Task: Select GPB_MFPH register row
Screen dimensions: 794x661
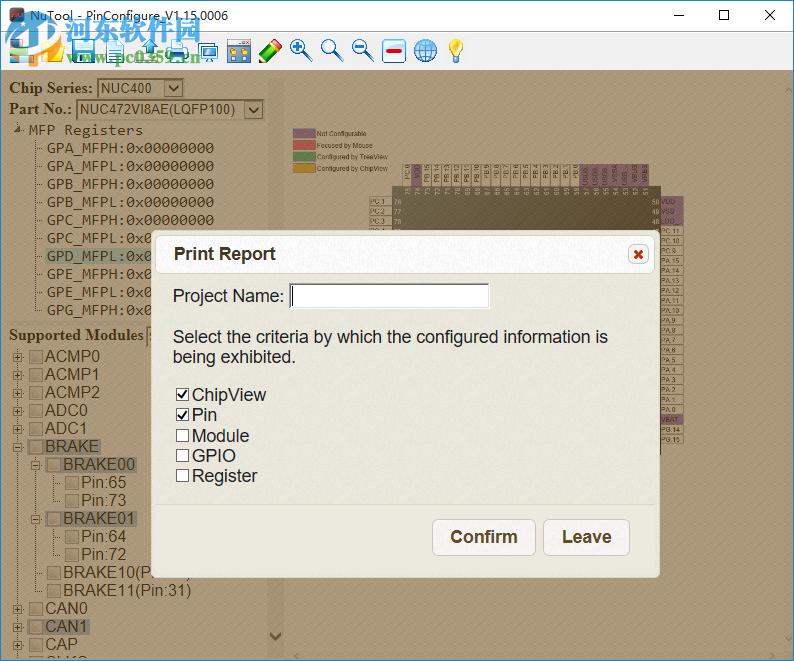Action: point(130,184)
